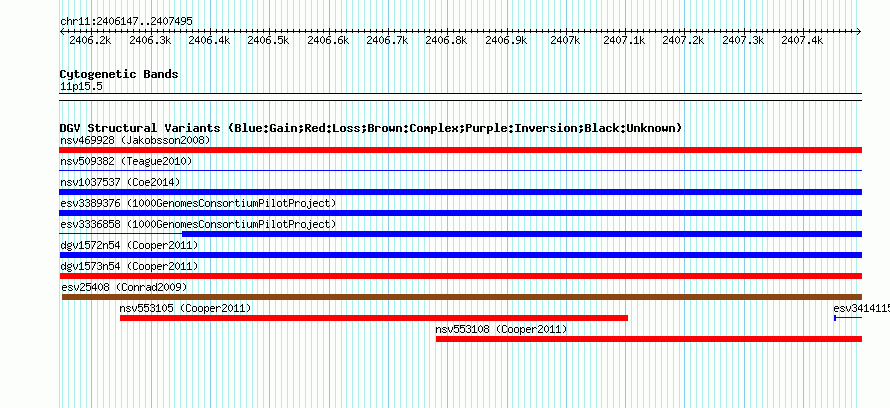This screenshot has height=408, width=890.
Task: Select the nsv469928 (Jakobsson2008) label
Action: [135, 140]
